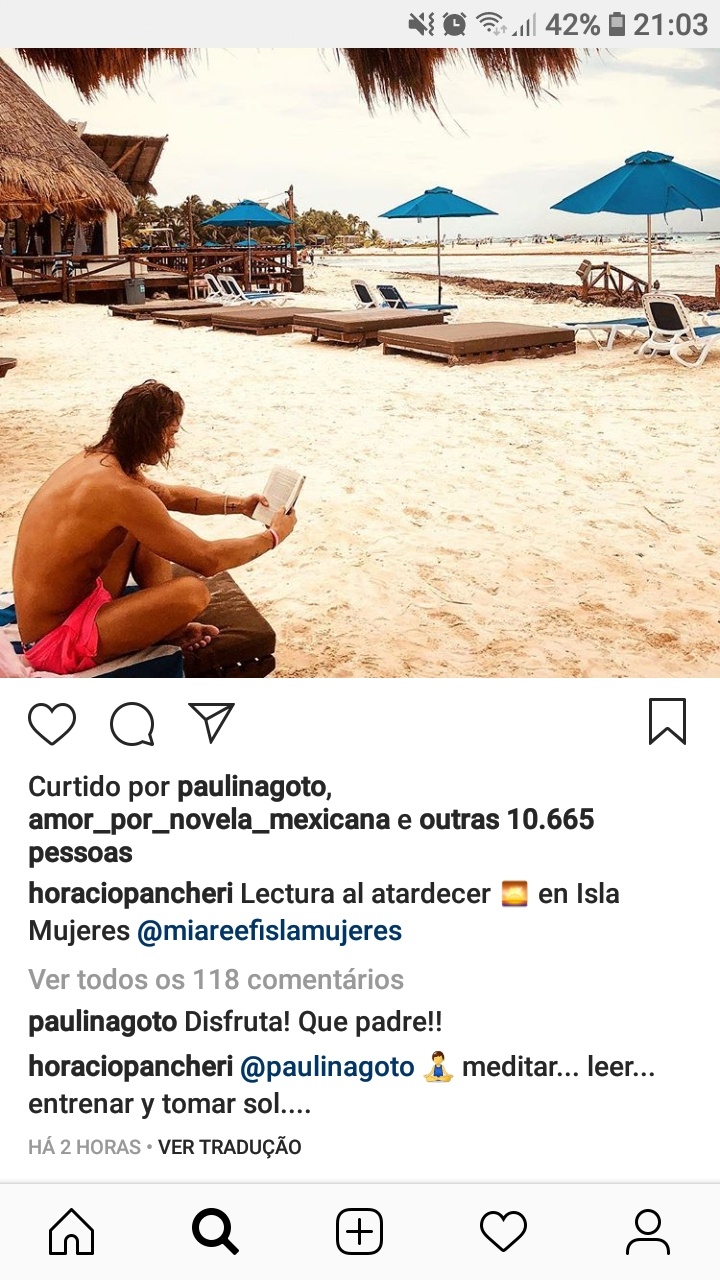
Task: Tap VER TRADUÇÃO to translate caption
Action: coord(229,1147)
